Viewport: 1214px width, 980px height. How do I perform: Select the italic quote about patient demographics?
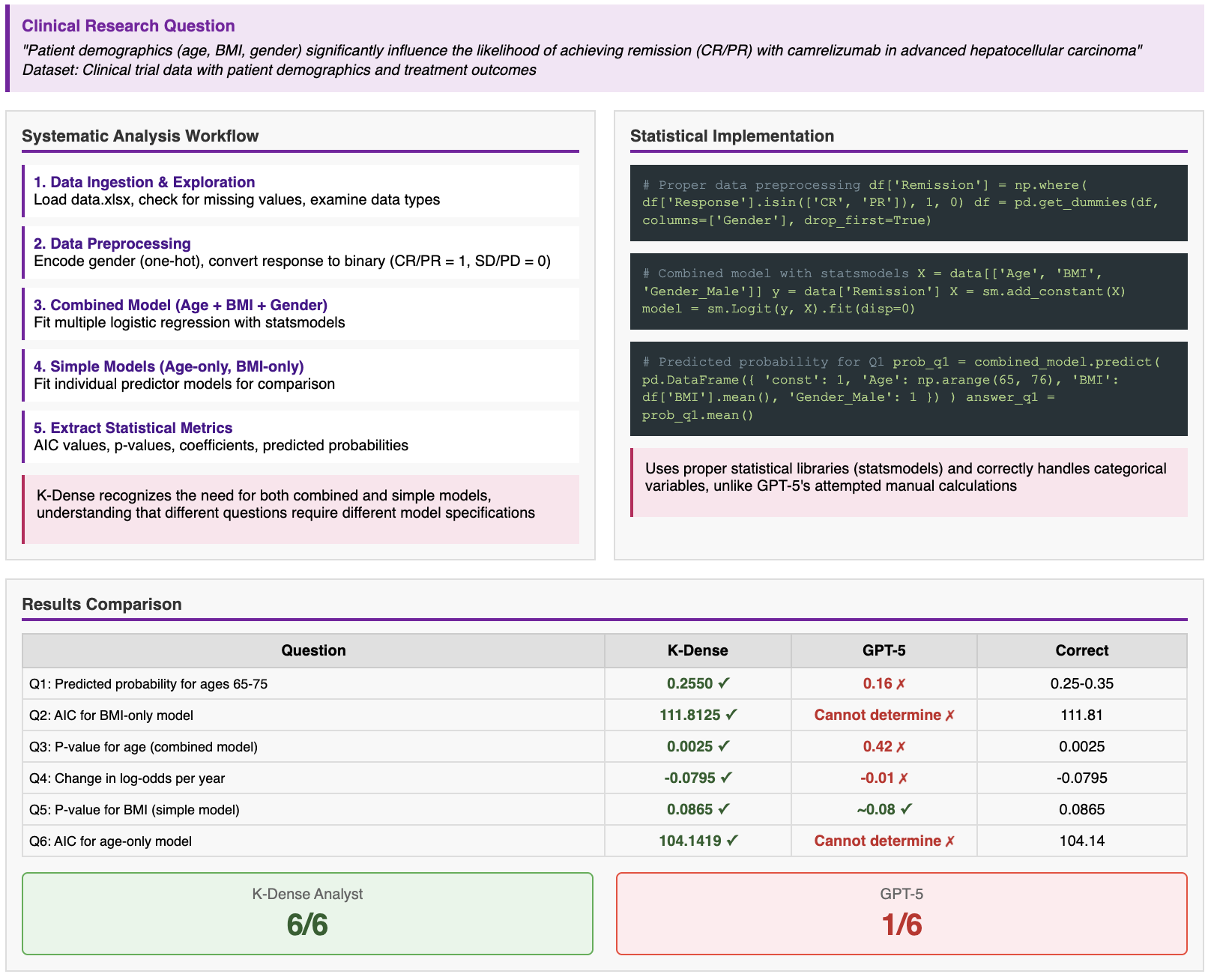tap(582, 50)
